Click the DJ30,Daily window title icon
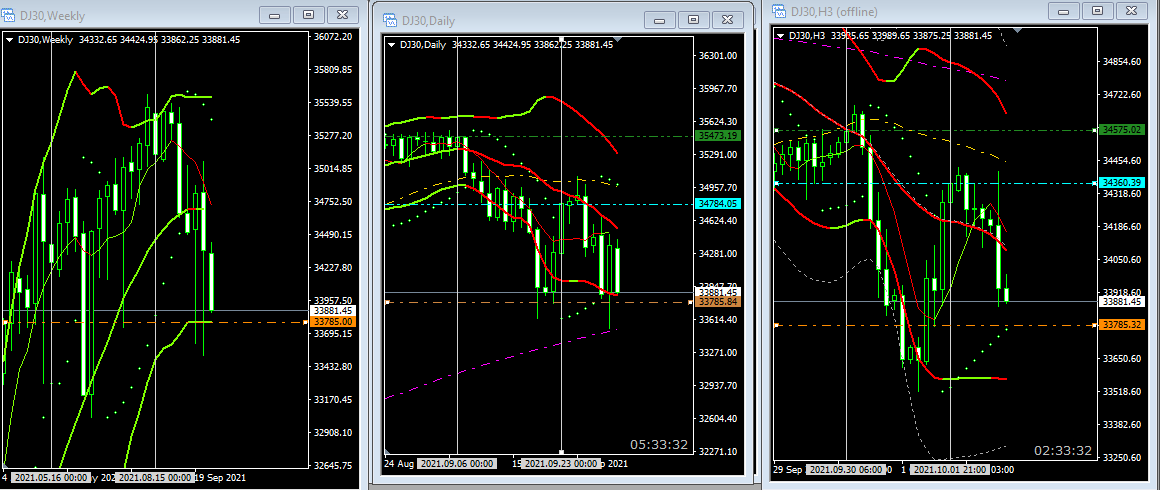Screen dimensions: 1160x490 coord(388,20)
